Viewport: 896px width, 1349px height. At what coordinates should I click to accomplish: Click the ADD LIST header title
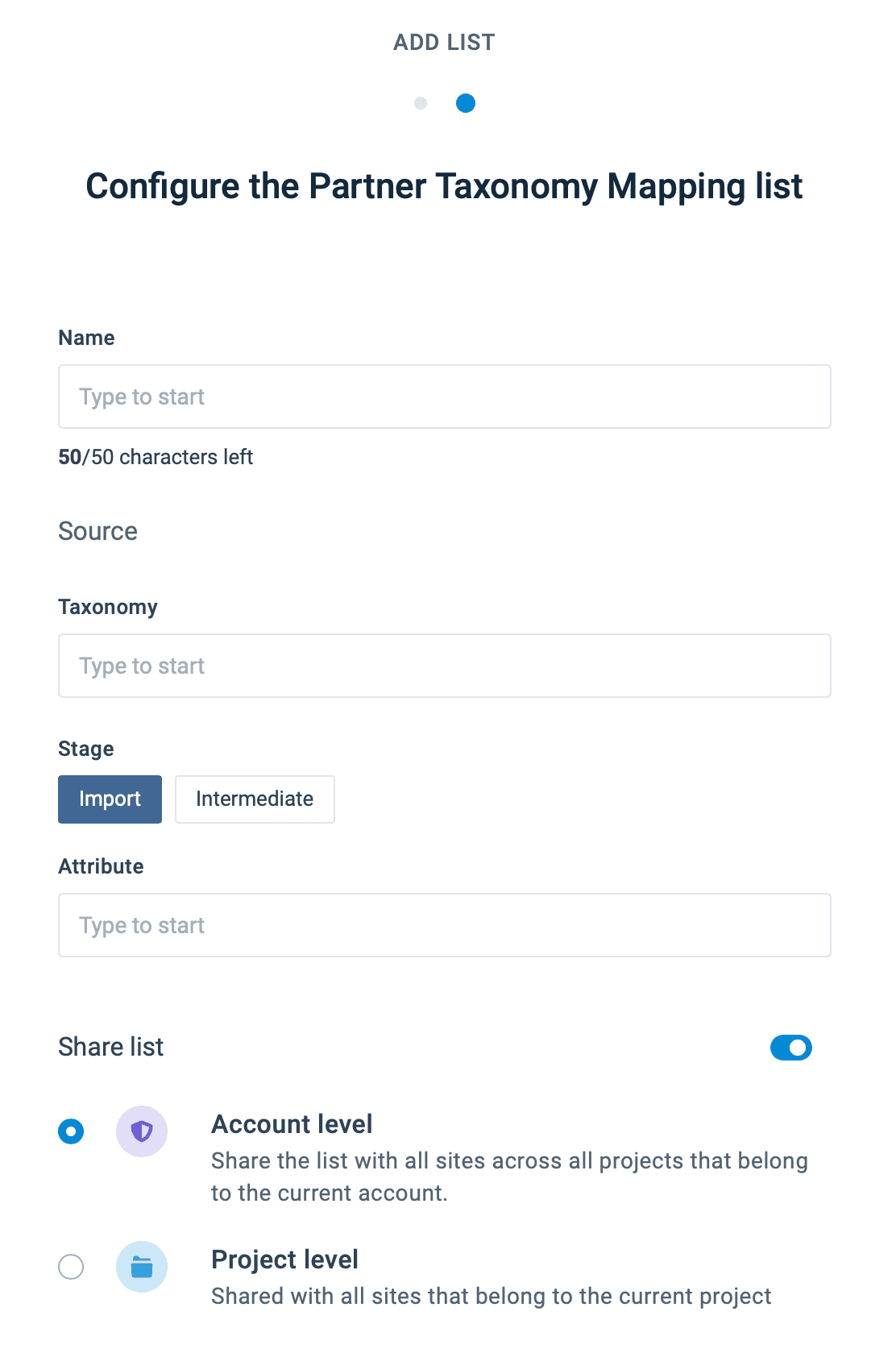(x=444, y=42)
